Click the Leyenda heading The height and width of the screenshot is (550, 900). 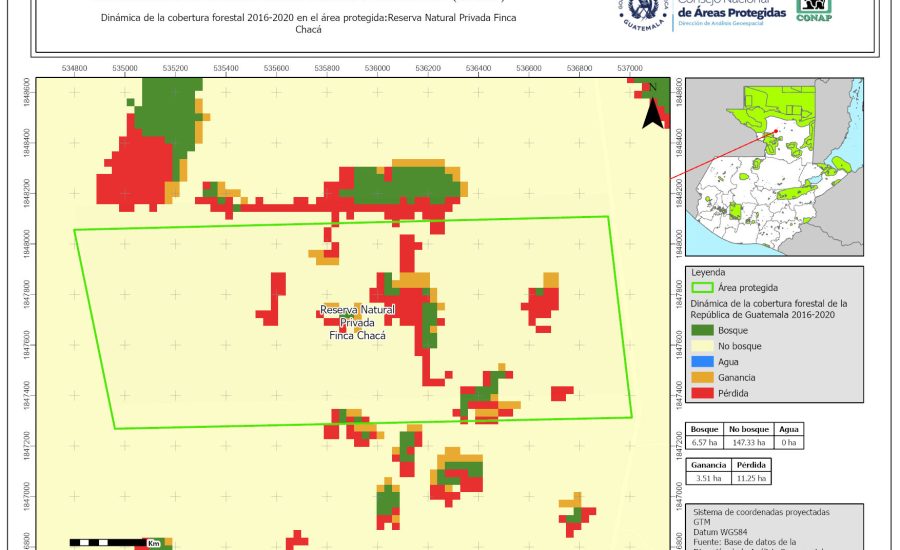709,272
